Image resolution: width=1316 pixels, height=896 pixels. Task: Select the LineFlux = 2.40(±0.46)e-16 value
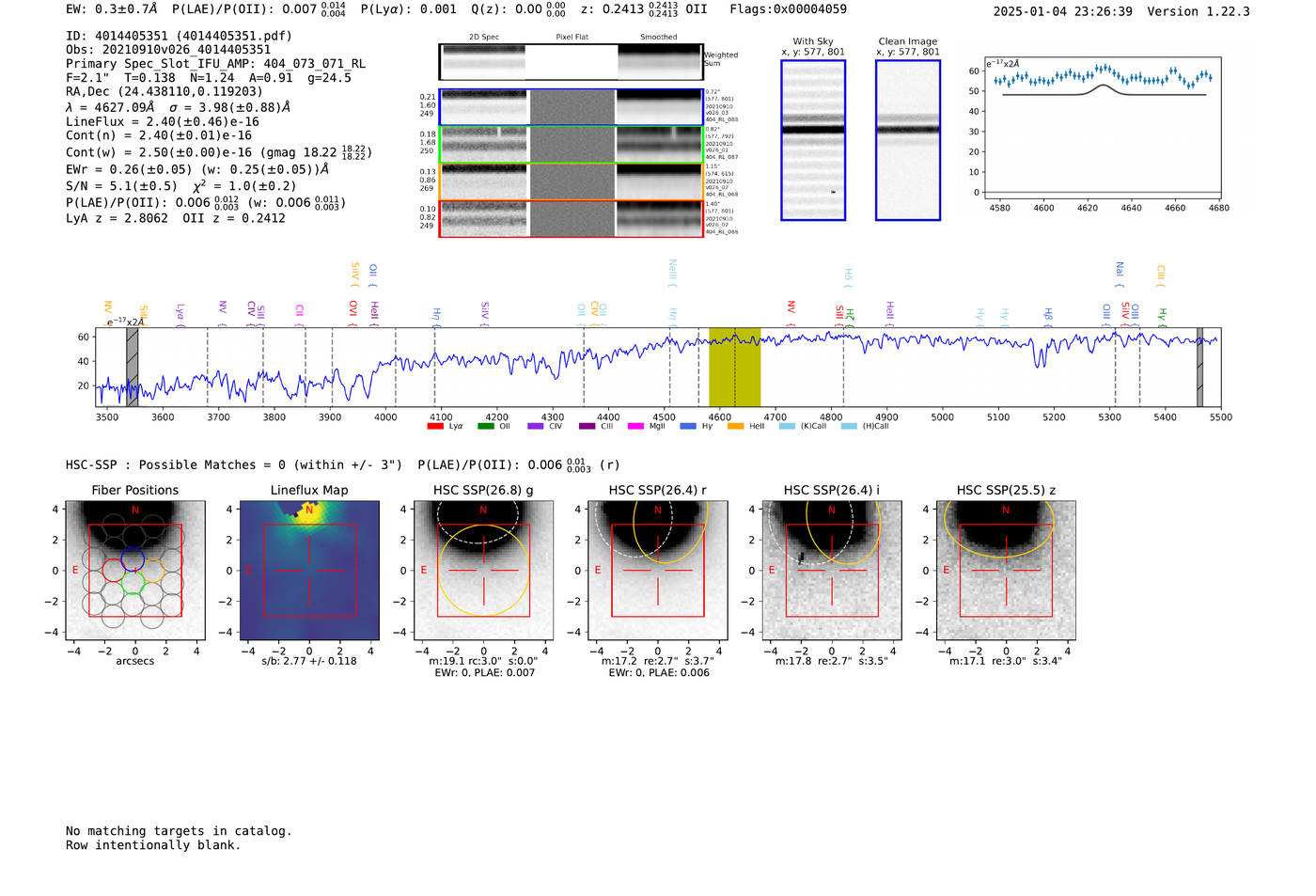[x=163, y=121]
